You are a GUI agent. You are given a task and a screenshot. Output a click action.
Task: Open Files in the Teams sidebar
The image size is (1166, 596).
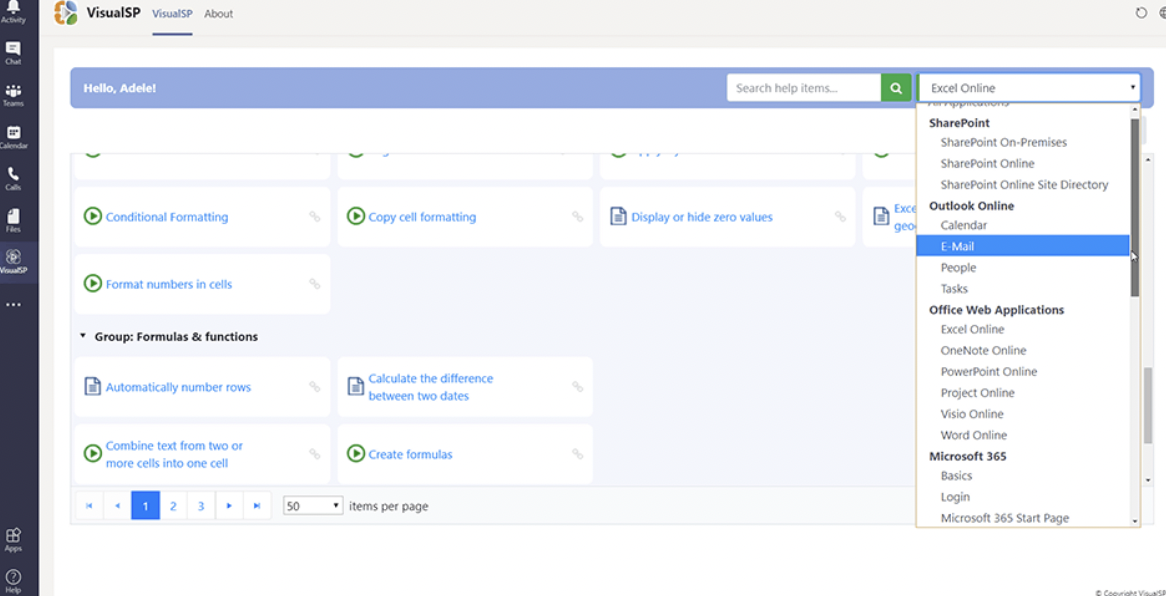point(13,220)
